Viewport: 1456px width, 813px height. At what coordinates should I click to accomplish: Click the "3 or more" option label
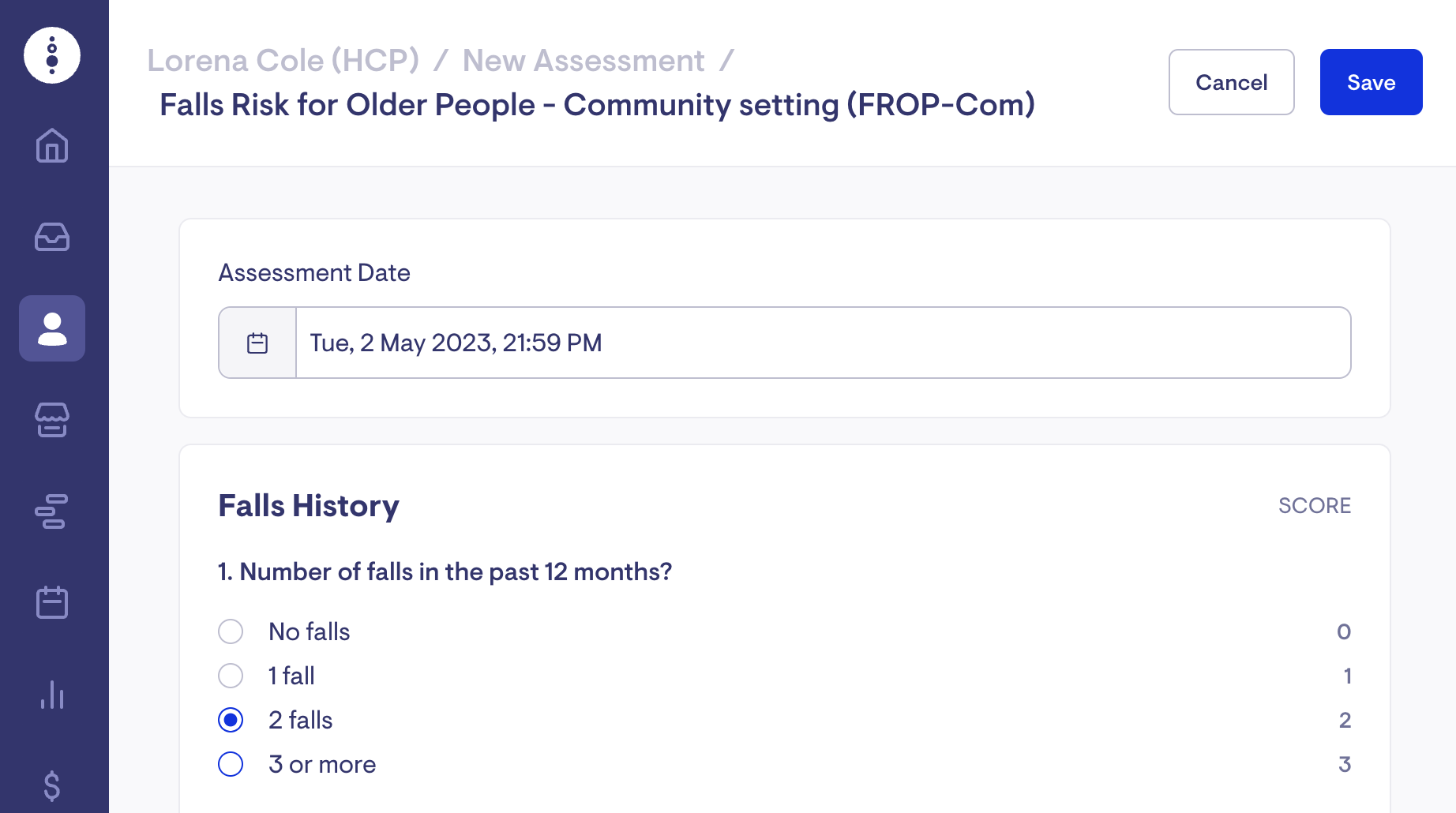(x=322, y=764)
